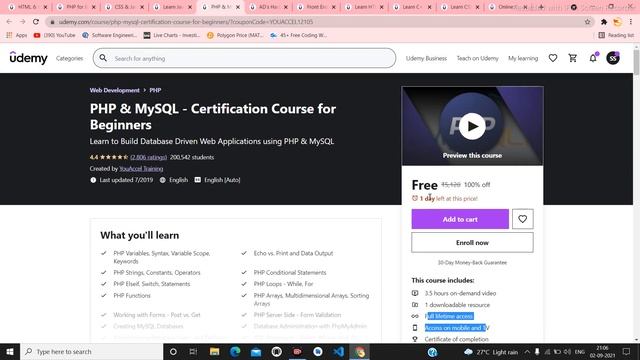The height and width of the screenshot is (360, 640).
Task: Open the Categories menu
Action: point(69,58)
